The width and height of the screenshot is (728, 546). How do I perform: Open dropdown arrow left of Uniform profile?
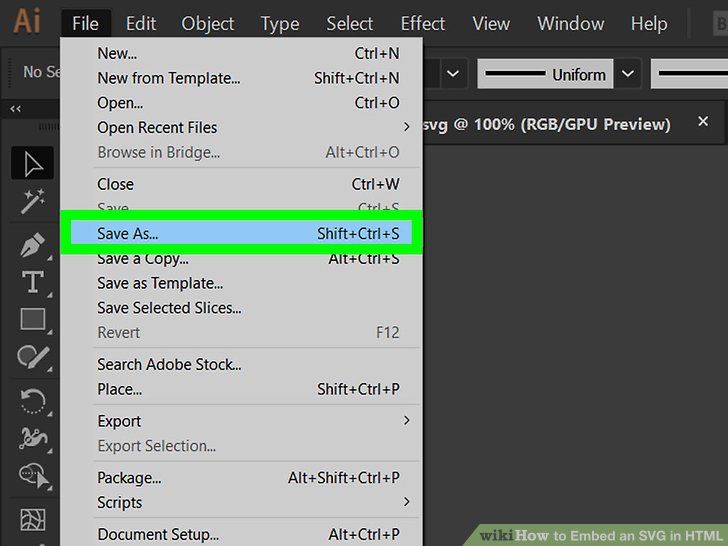click(453, 73)
